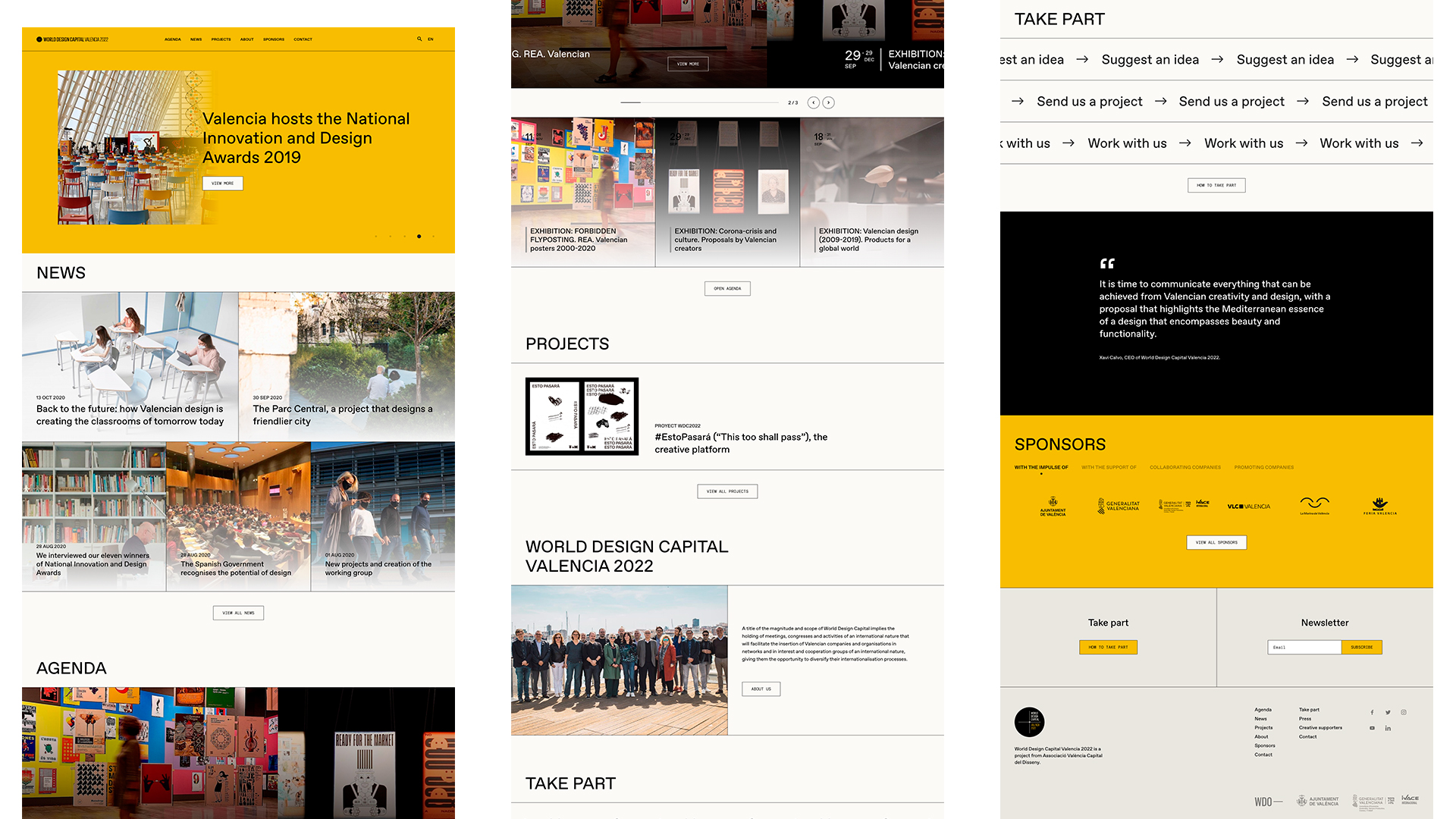Click the next arrow on the exhibitions carousel
Screen dimensions: 1456x819
(829, 102)
